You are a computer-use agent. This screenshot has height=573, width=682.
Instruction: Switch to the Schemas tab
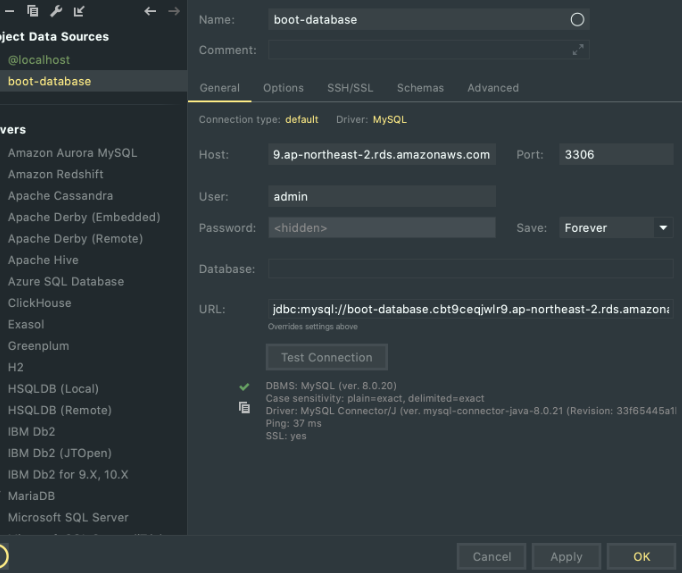coord(420,88)
